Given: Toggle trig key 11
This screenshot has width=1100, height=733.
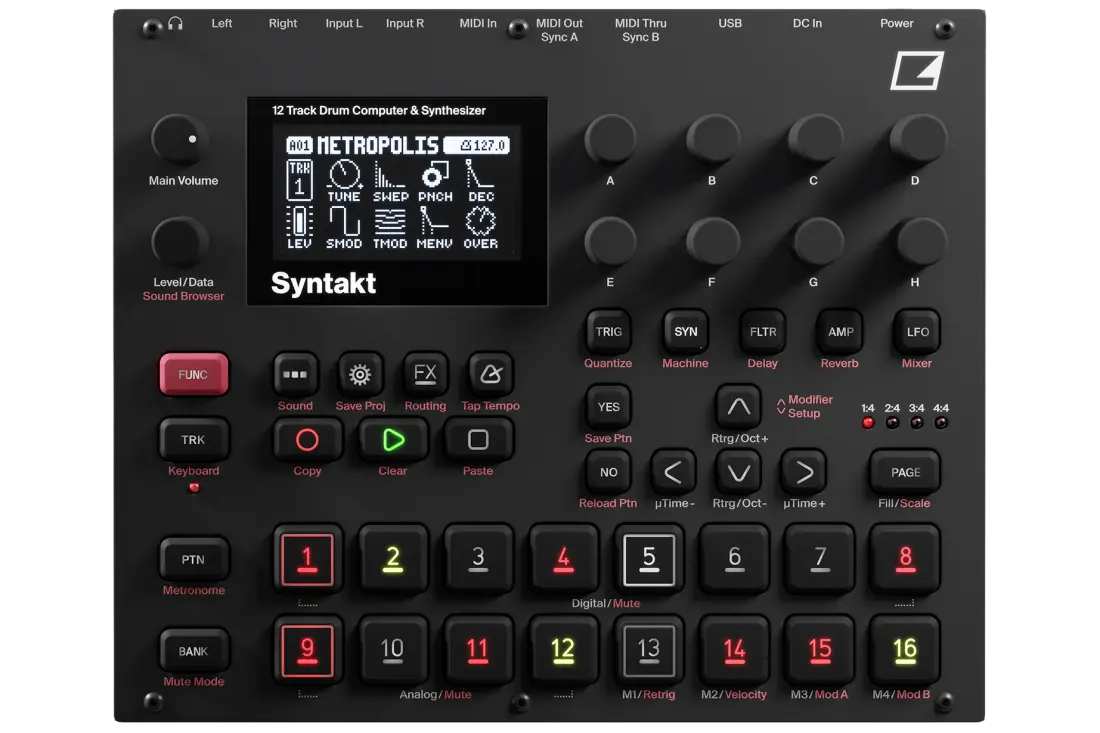Looking at the screenshot, I should 478,650.
